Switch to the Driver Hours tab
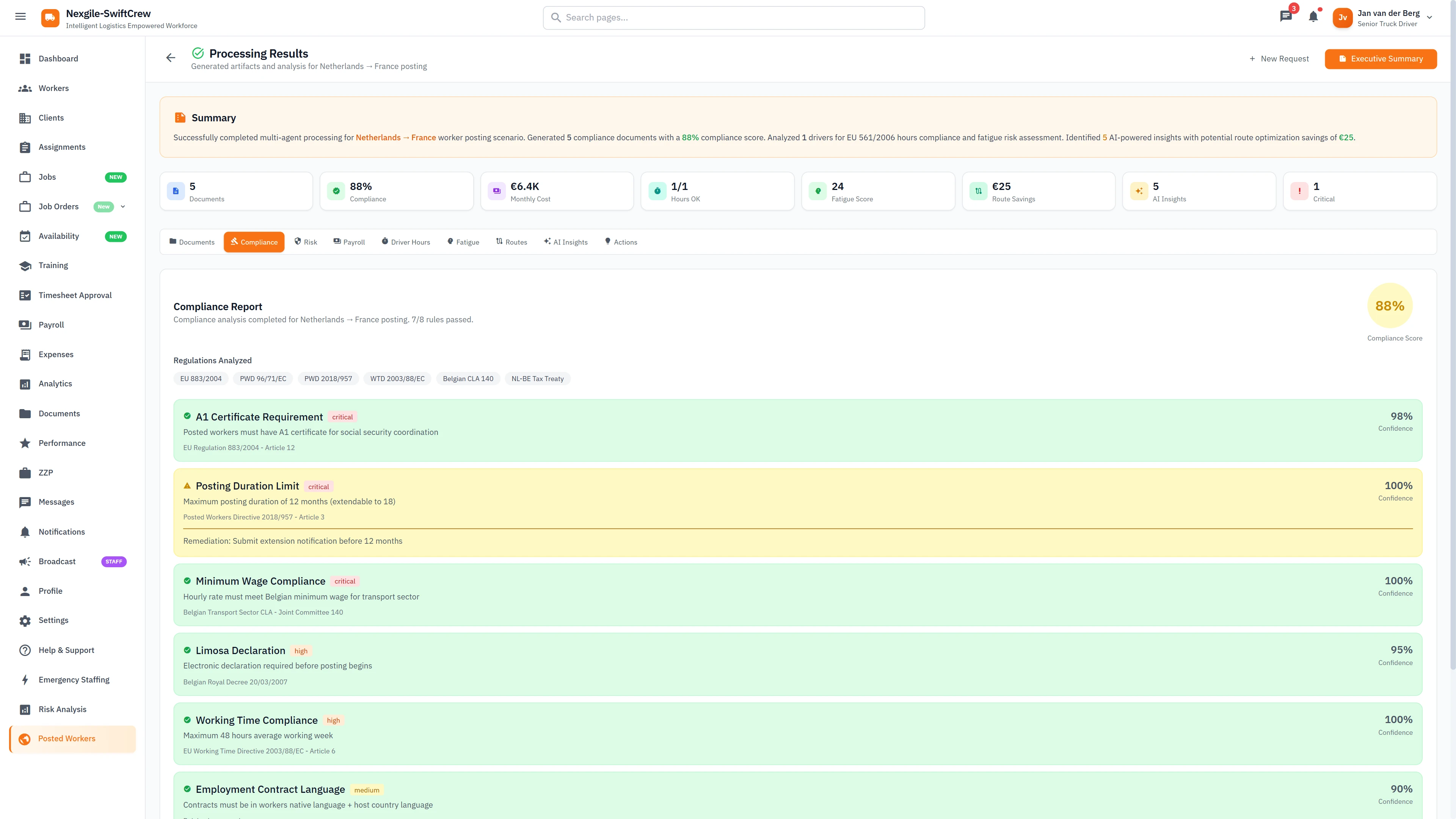 pos(406,242)
